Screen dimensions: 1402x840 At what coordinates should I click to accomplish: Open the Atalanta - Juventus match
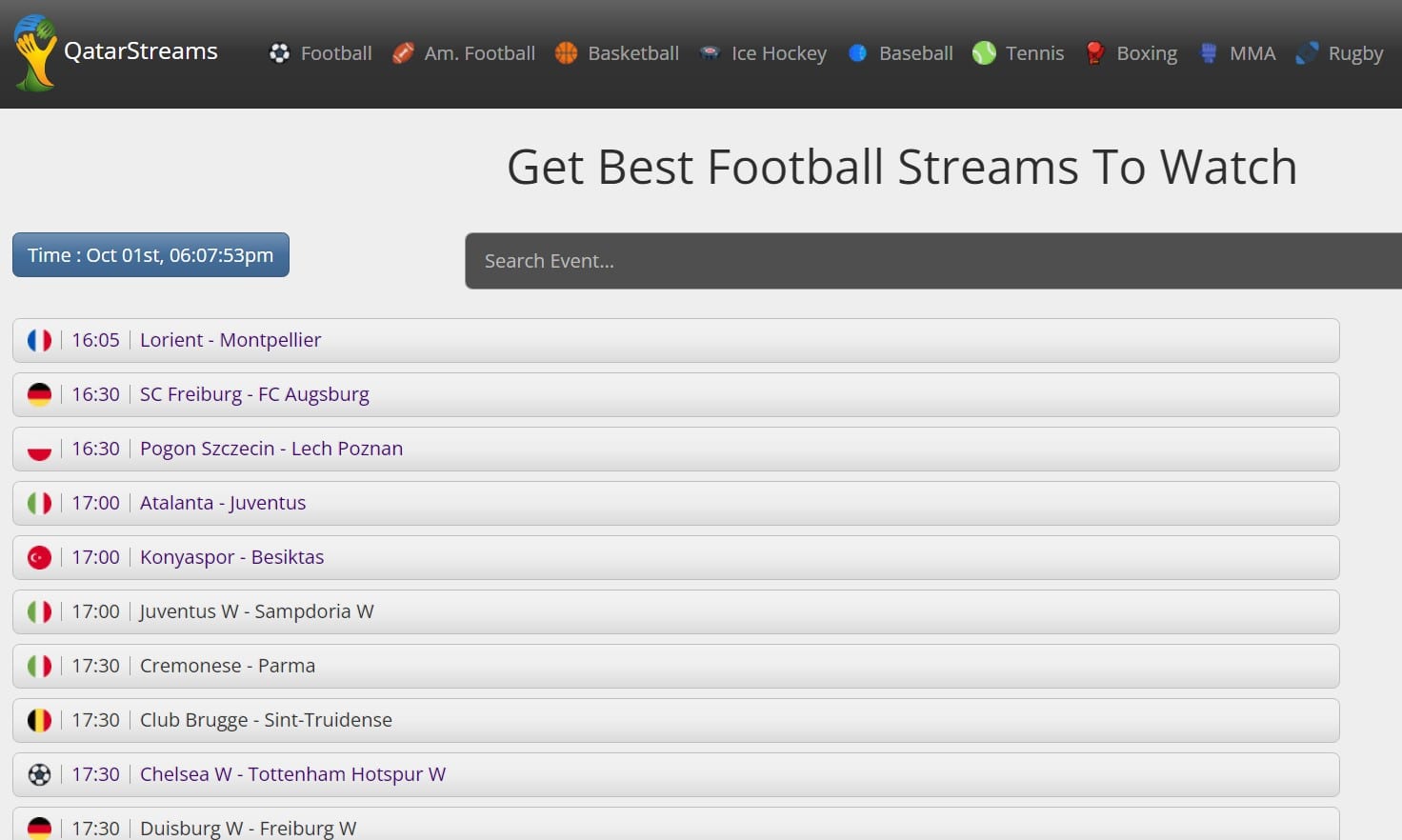pyautogui.click(x=223, y=503)
